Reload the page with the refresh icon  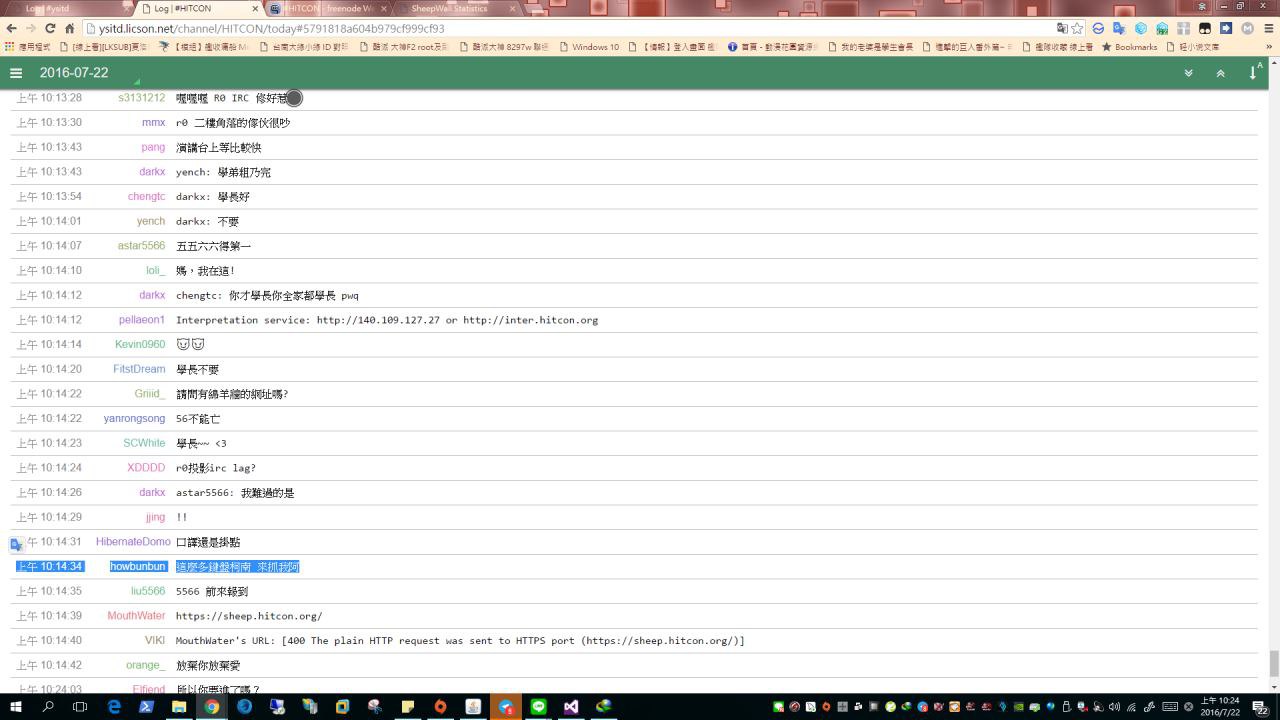pos(50,28)
